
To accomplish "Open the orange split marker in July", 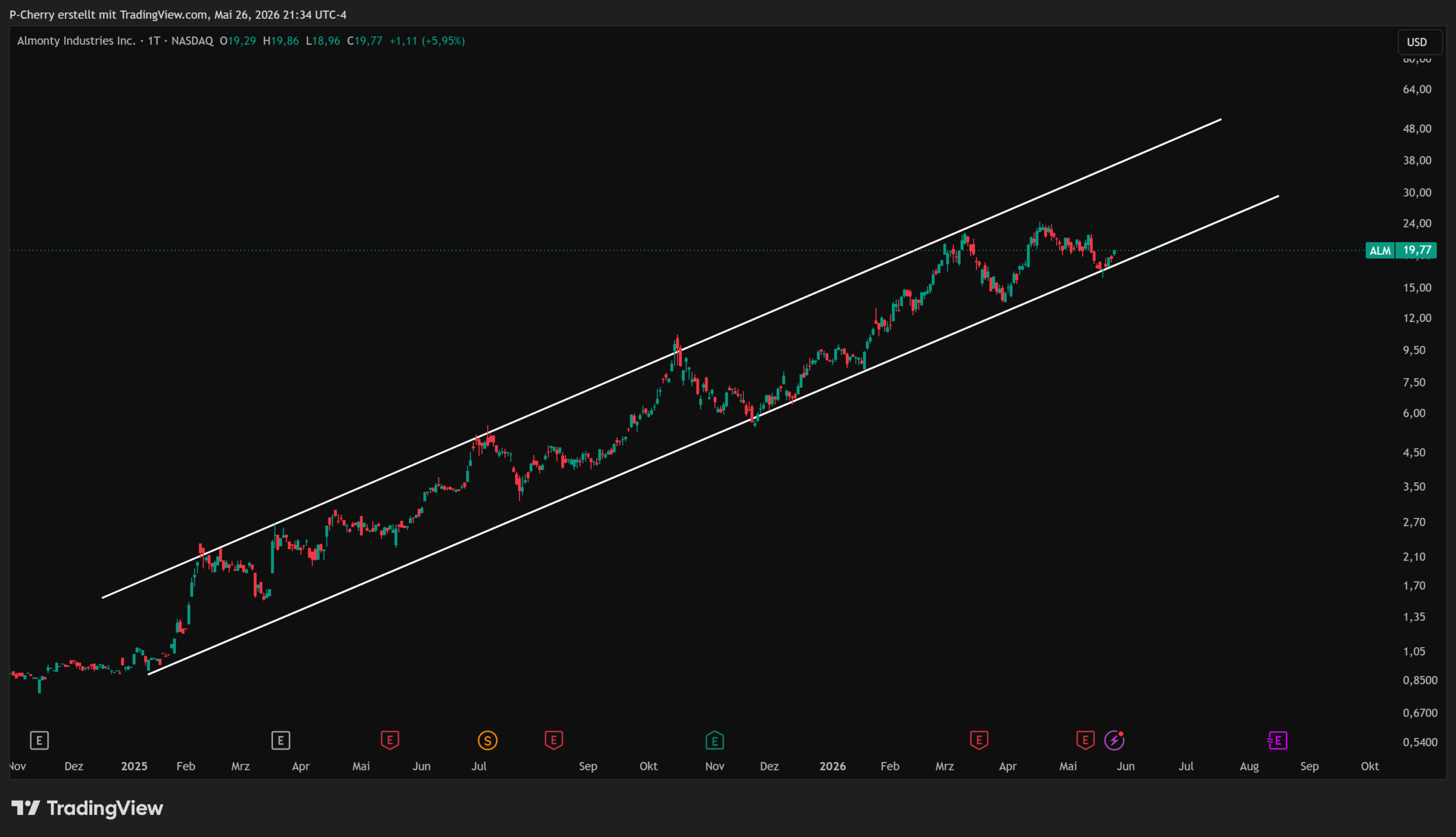I will click(487, 740).
